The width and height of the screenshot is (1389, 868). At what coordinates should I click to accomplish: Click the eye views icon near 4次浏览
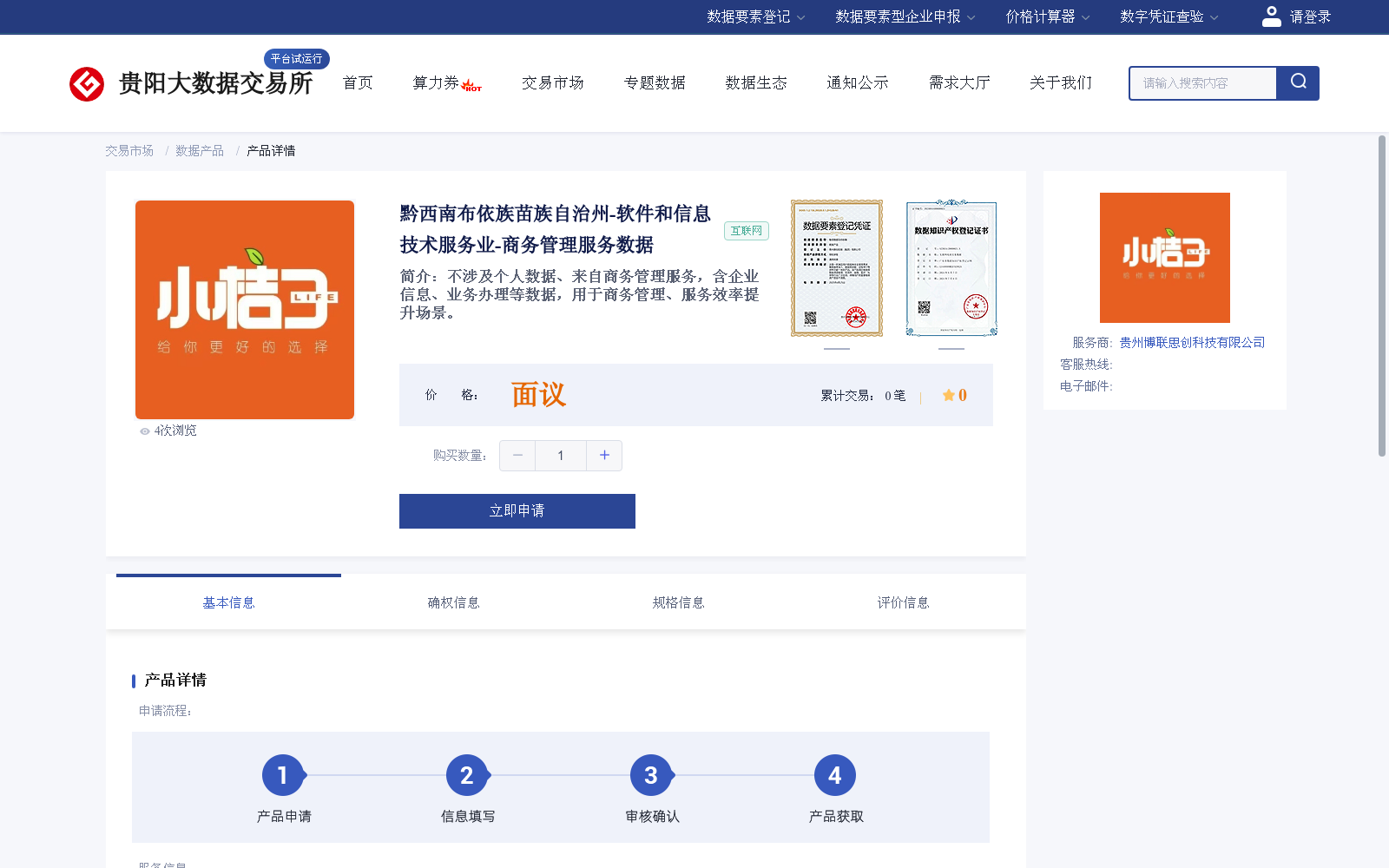pyautogui.click(x=145, y=431)
